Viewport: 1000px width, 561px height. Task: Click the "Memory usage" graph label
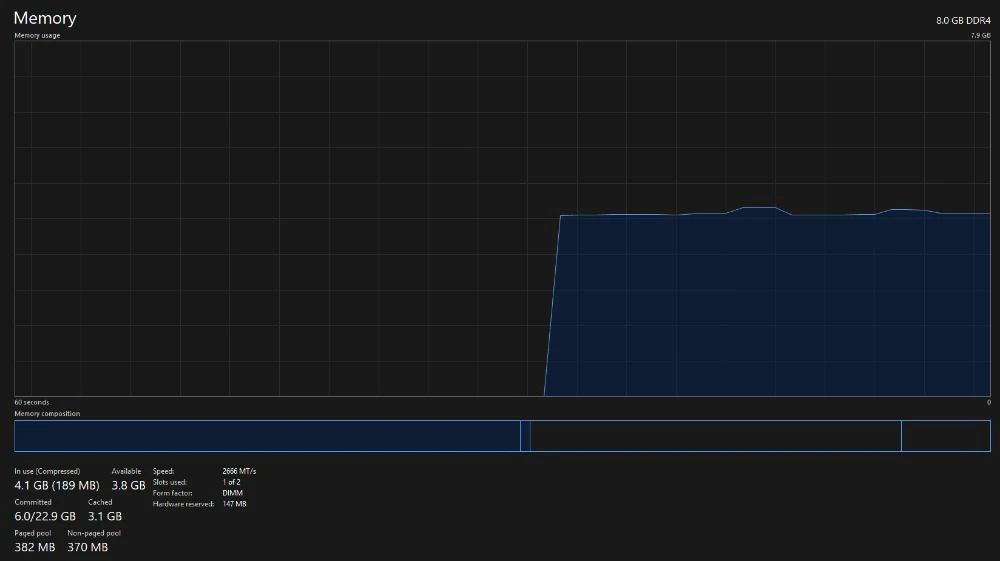(37, 36)
